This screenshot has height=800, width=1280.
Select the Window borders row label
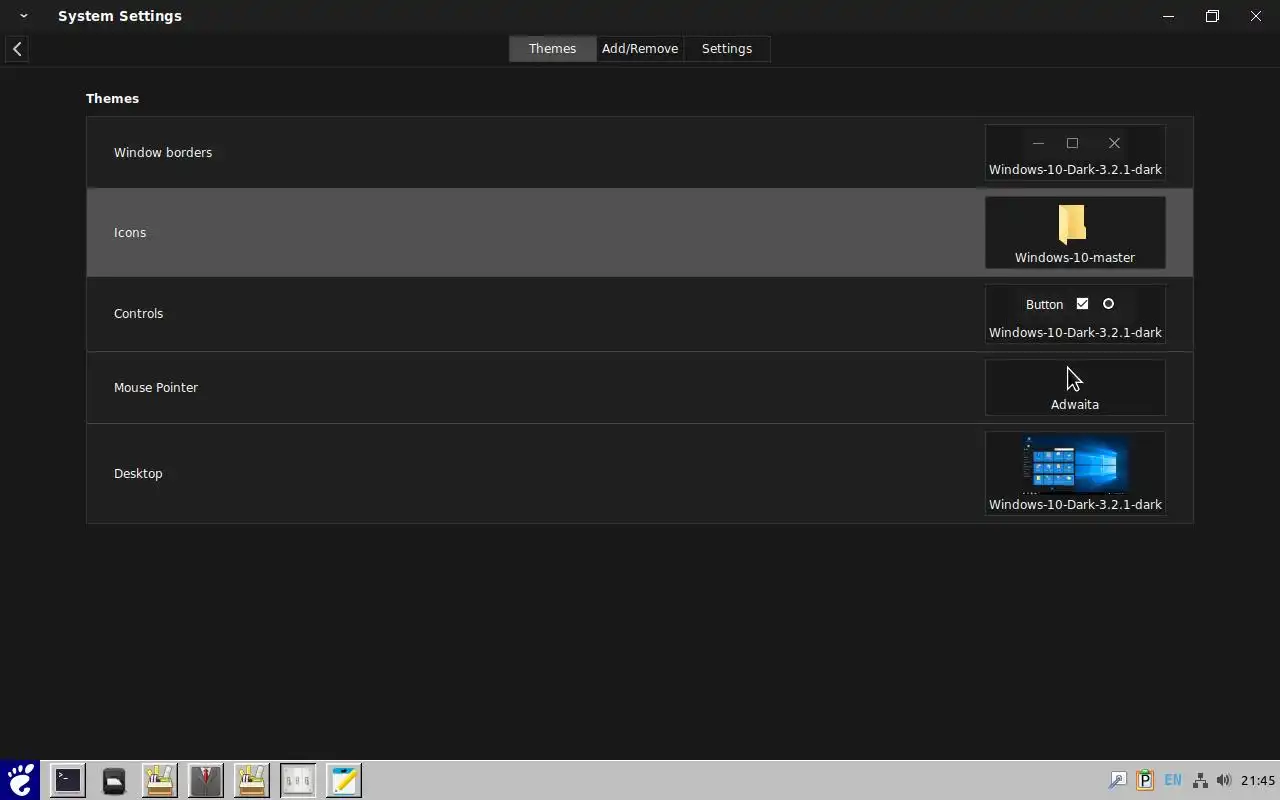163,152
